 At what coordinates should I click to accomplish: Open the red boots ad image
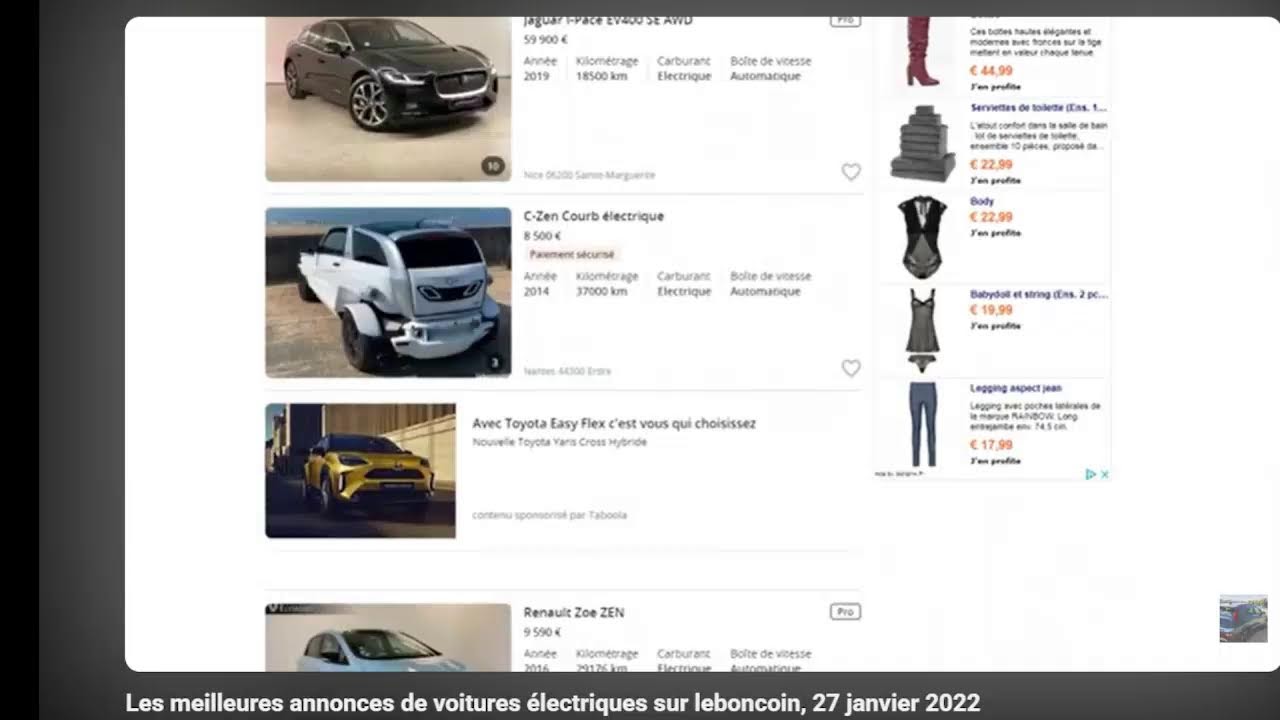pos(922,52)
